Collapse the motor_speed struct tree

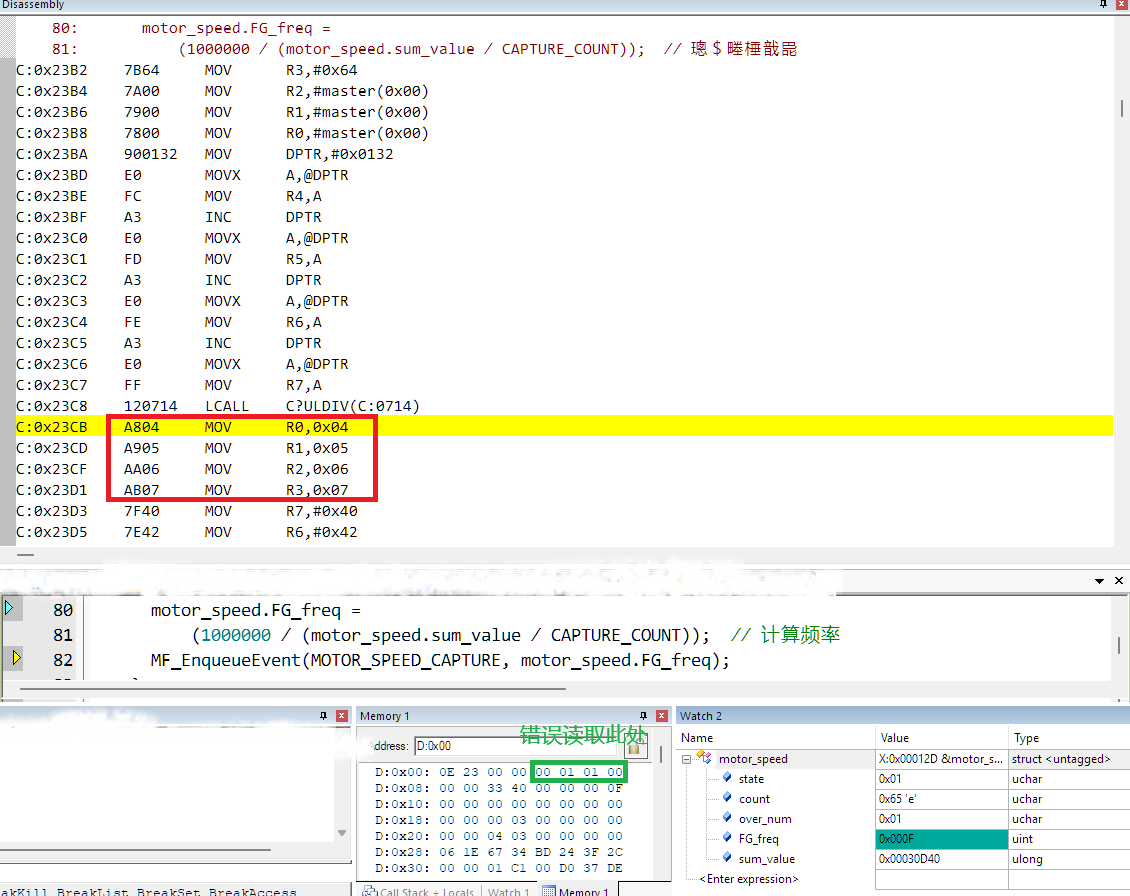point(688,759)
